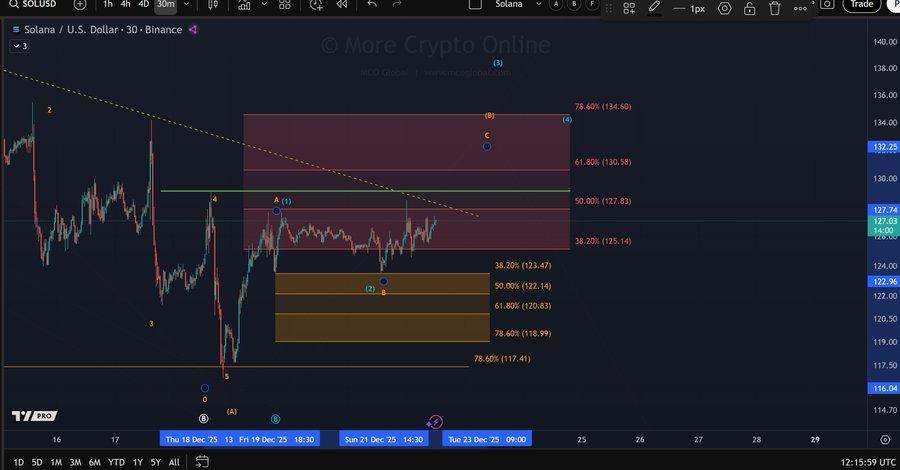
Task: Open the candlestick chart style selector
Action: [213, 5]
